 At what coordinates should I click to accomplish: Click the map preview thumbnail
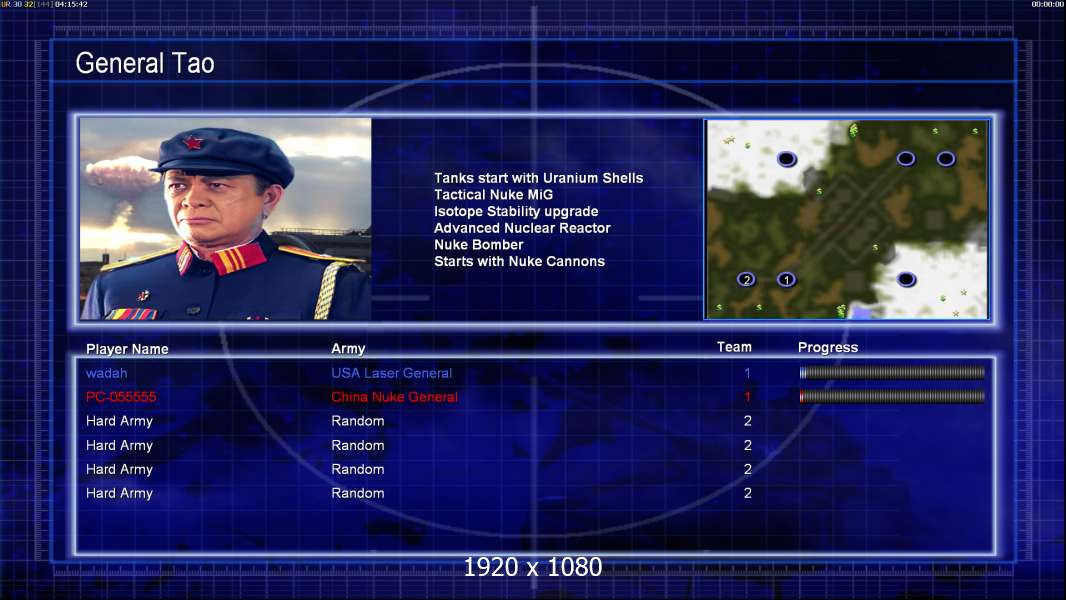coord(846,219)
